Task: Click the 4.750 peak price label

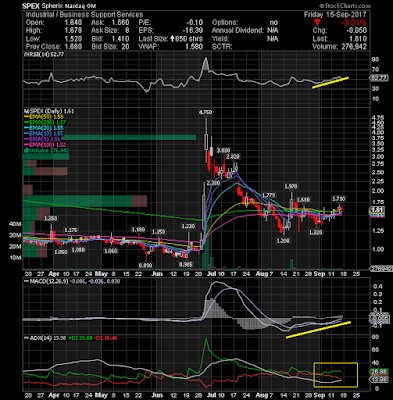Action: [205, 112]
